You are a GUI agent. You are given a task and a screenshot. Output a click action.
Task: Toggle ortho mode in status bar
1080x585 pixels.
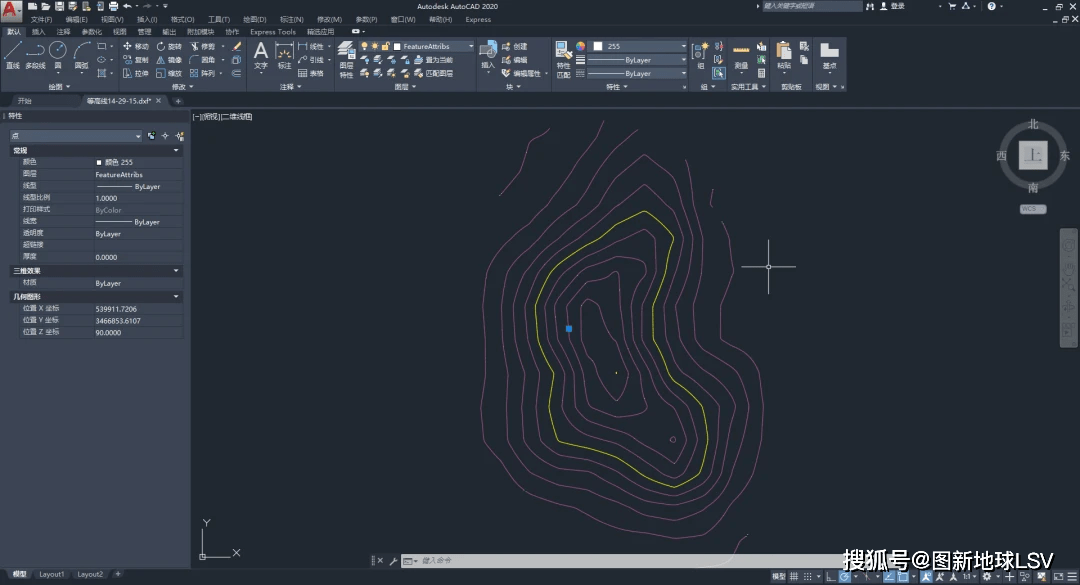831,576
